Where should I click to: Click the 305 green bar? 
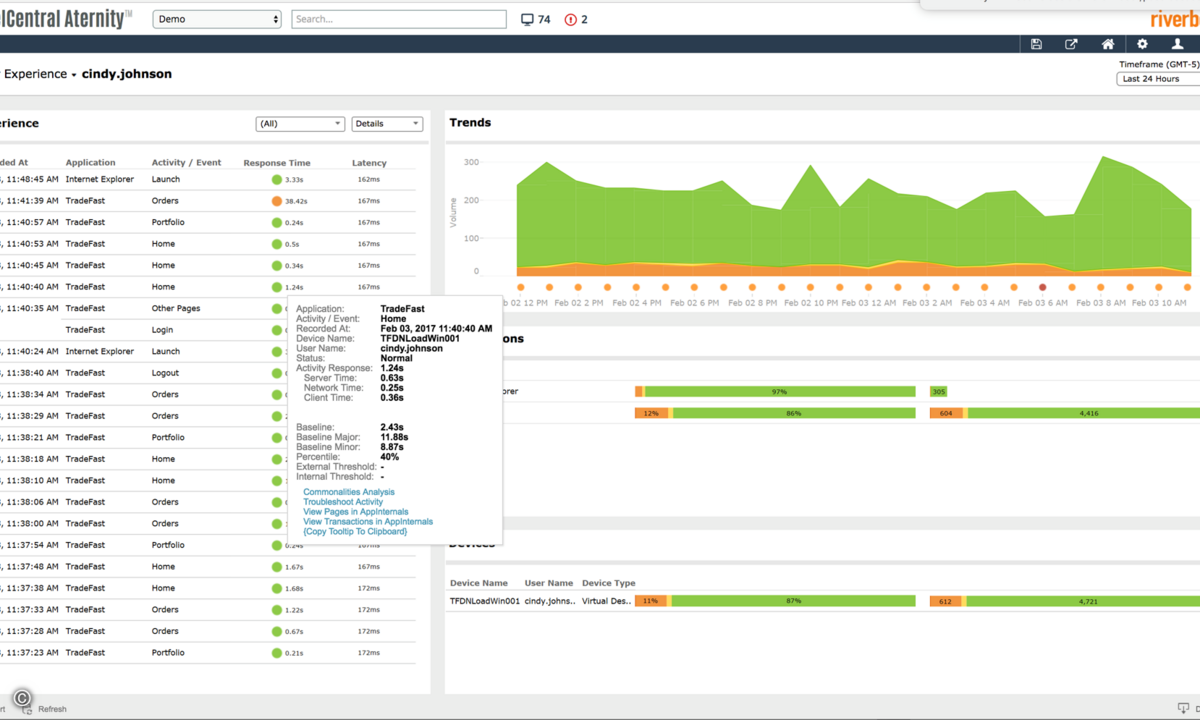coord(938,392)
